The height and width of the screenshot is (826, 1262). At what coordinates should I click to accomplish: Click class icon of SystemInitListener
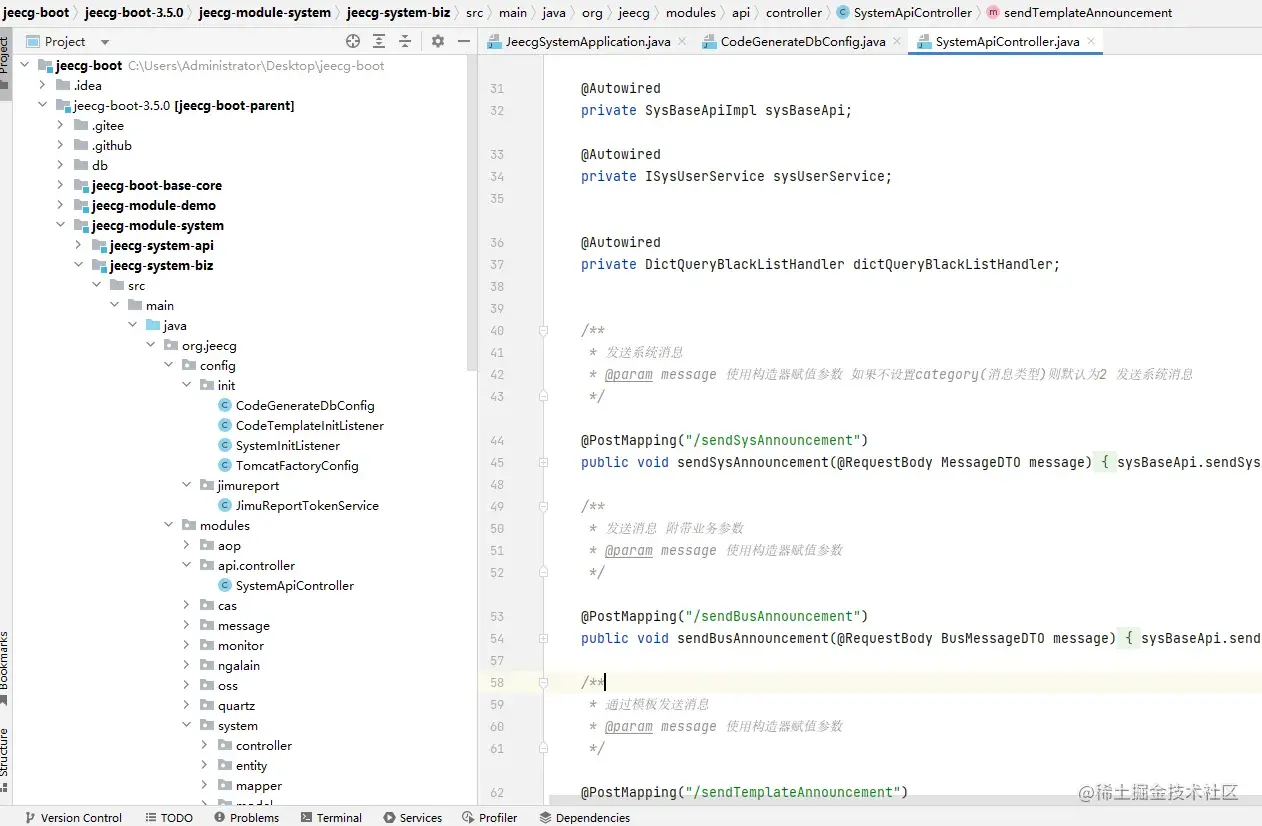(x=225, y=445)
